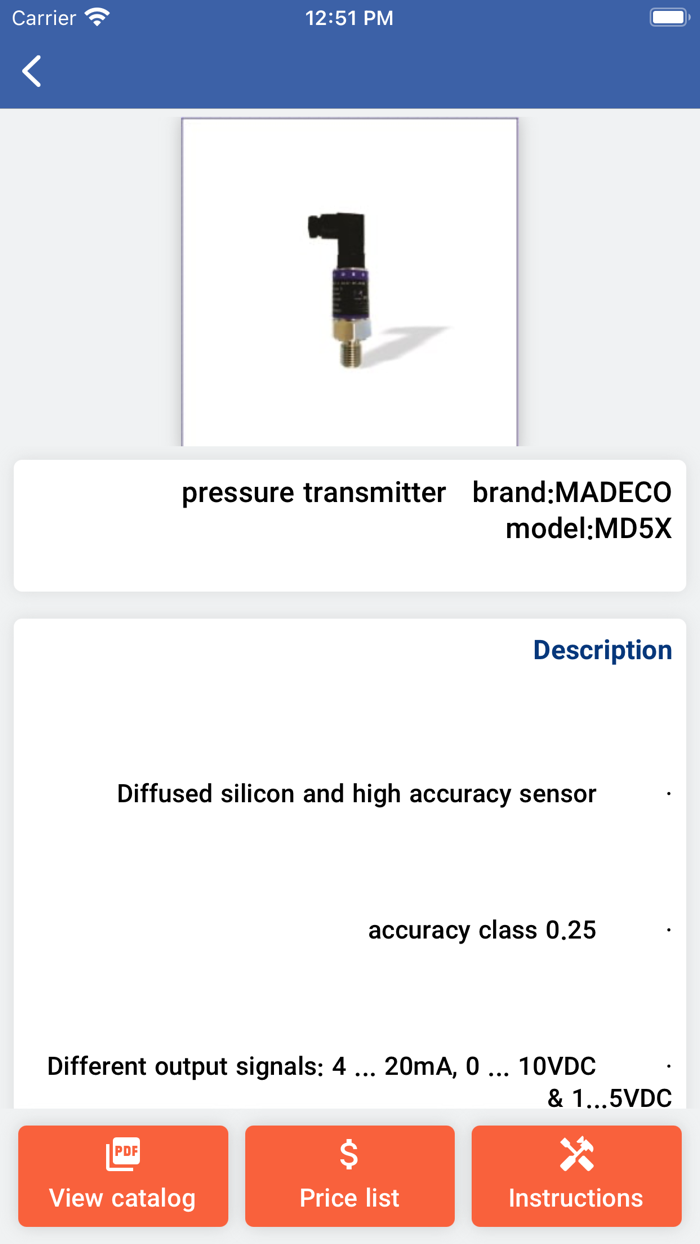Tap the Instructions button label
Screen dimensions: 700x1244
pos(576,1198)
